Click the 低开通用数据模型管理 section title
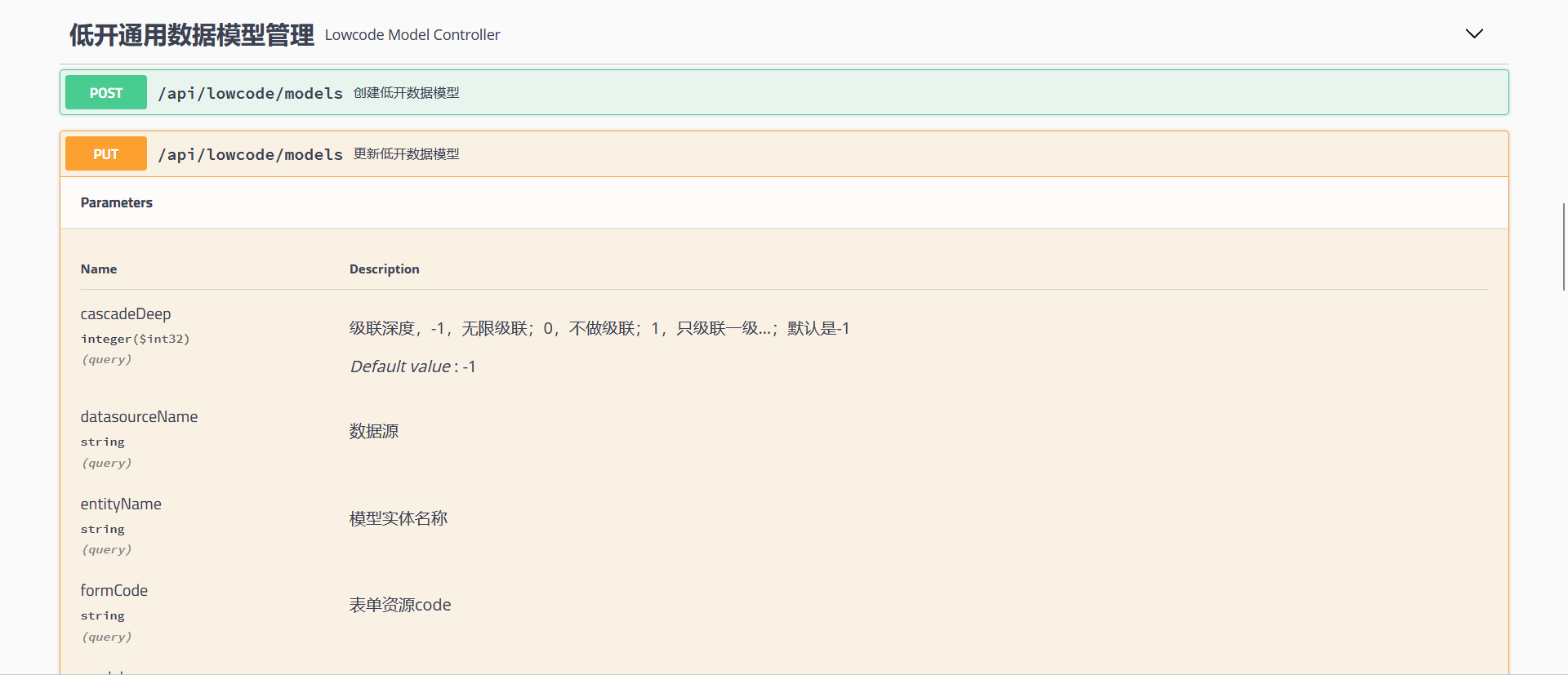The width and height of the screenshot is (1568, 675). [191, 35]
